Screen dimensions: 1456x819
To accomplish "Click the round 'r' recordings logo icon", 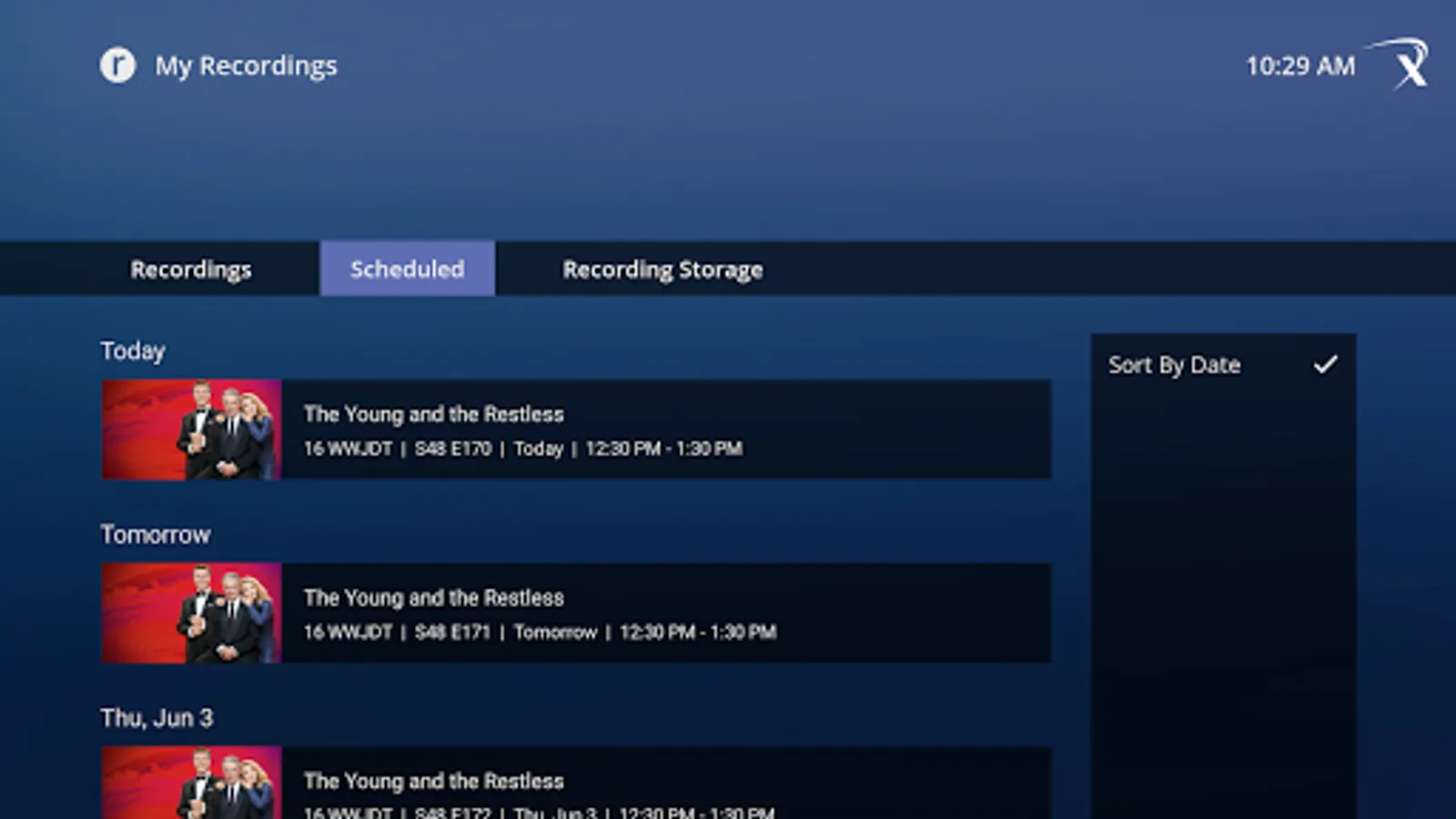I will (117, 66).
